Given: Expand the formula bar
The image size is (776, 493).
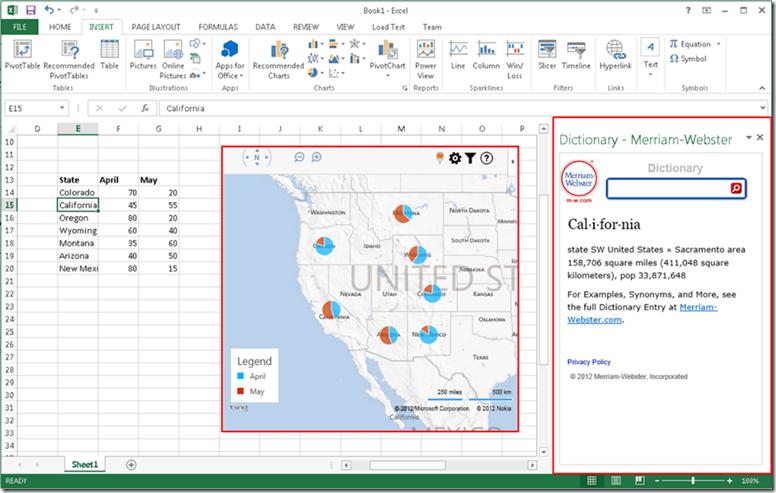Looking at the screenshot, I should (762, 108).
